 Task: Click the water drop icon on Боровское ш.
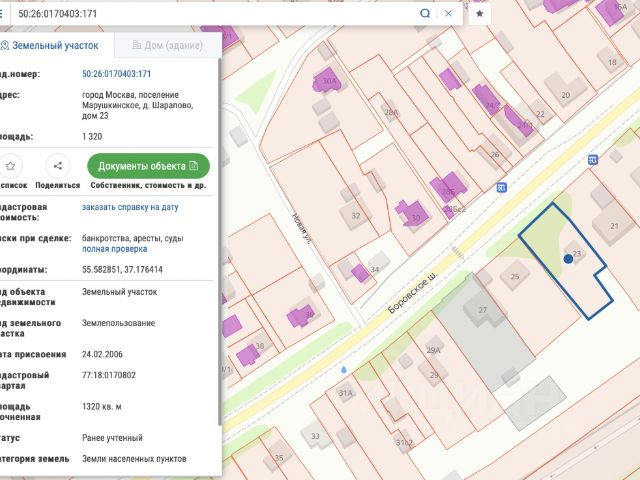click(x=344, y=368)
